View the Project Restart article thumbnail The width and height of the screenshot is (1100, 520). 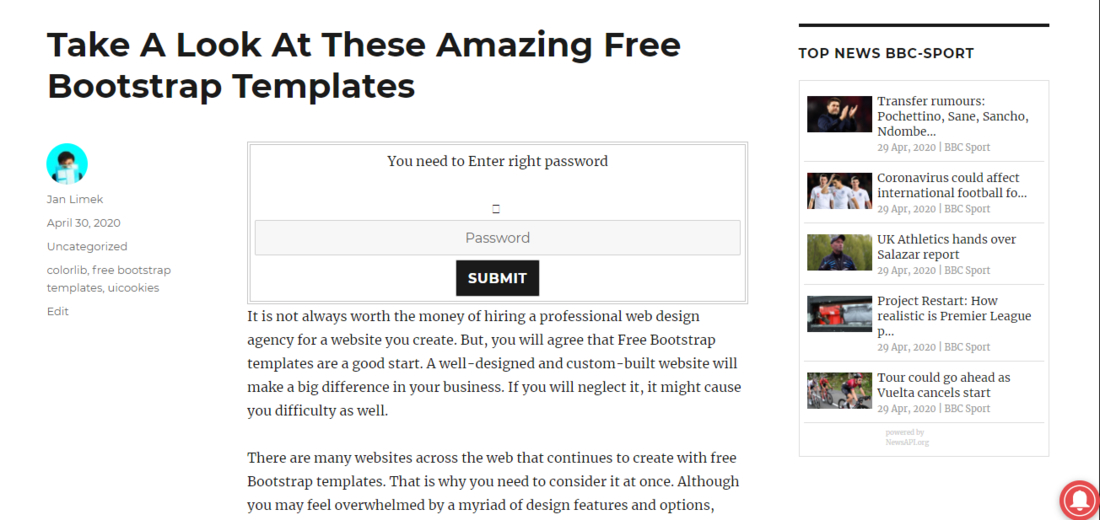(x=840, y=314)
